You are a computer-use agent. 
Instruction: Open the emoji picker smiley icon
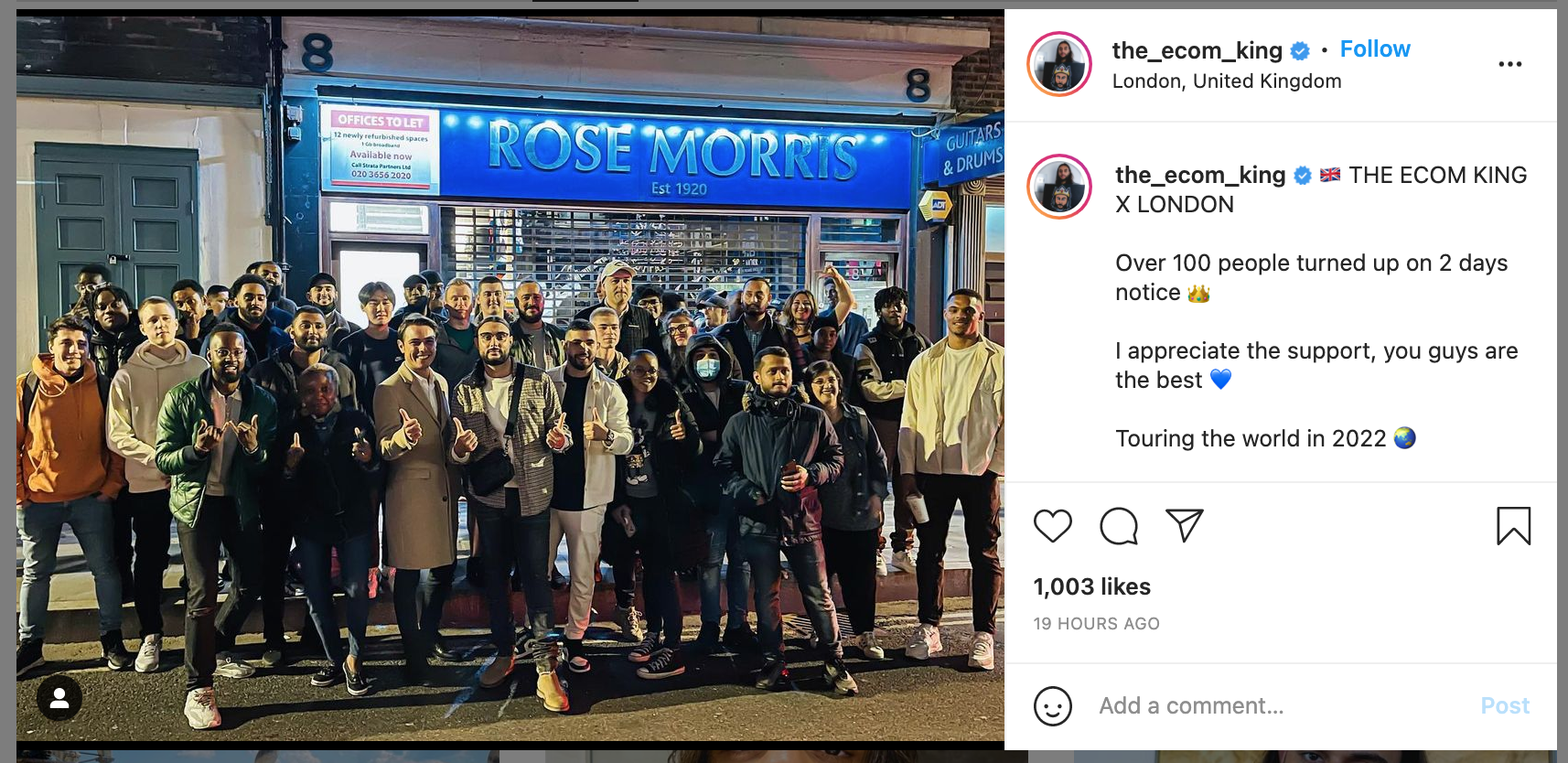pos(1052,706)
